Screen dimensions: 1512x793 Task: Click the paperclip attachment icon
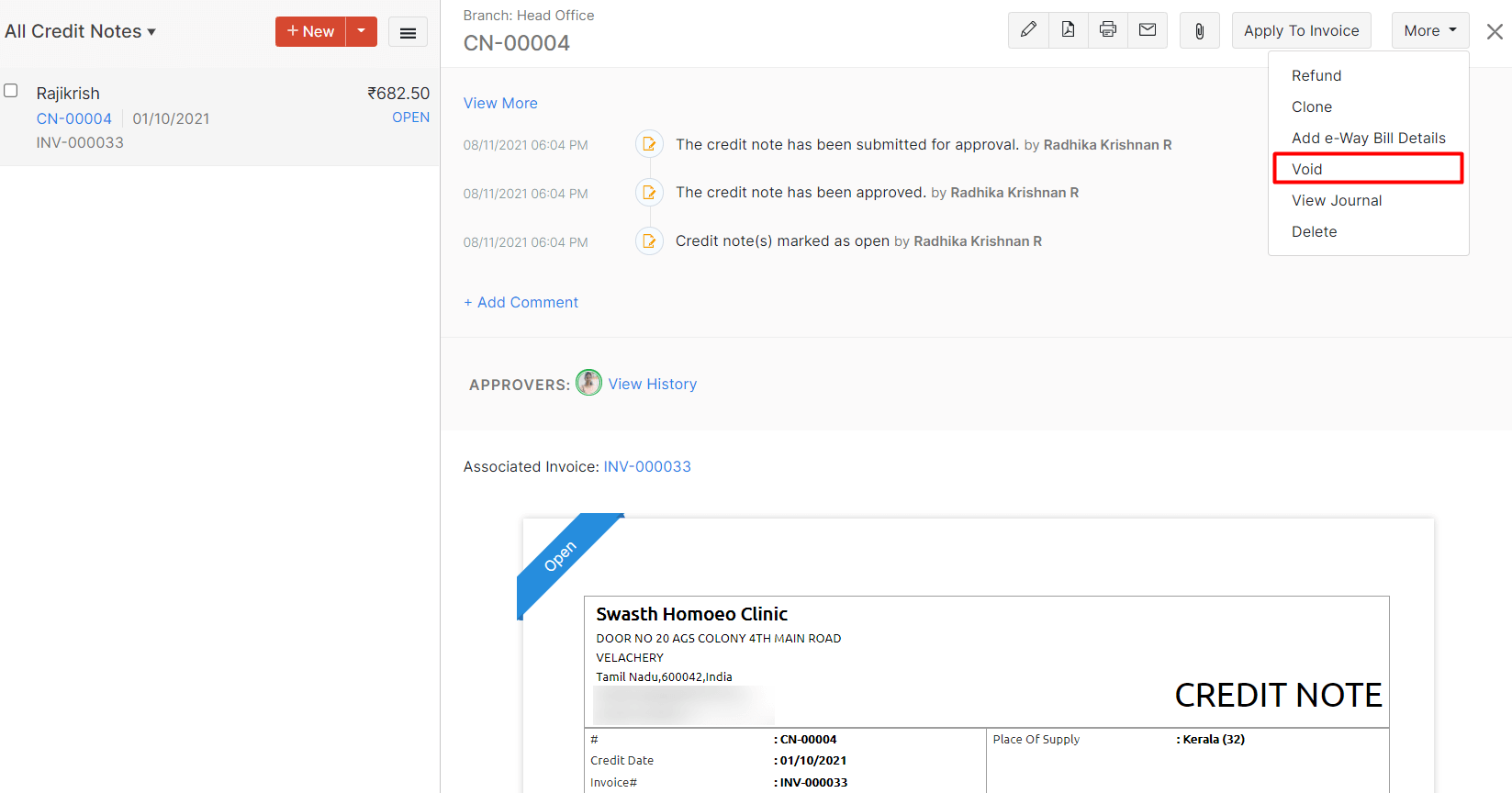(x=1199, y=31)
